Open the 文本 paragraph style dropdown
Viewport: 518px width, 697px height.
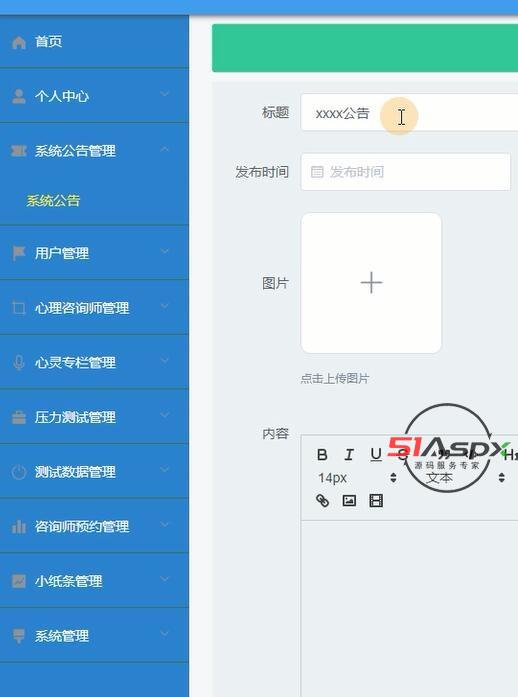[x=462, y=478]
